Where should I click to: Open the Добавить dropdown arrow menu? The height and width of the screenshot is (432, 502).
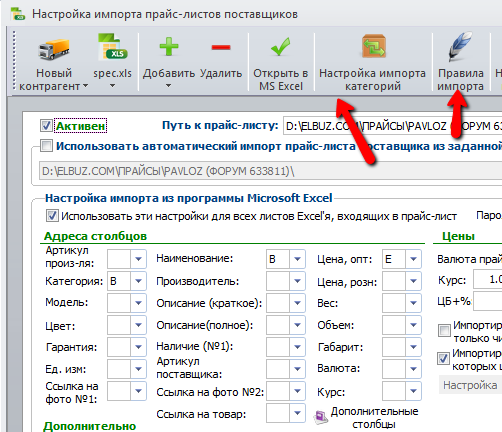tap(169, 86)
